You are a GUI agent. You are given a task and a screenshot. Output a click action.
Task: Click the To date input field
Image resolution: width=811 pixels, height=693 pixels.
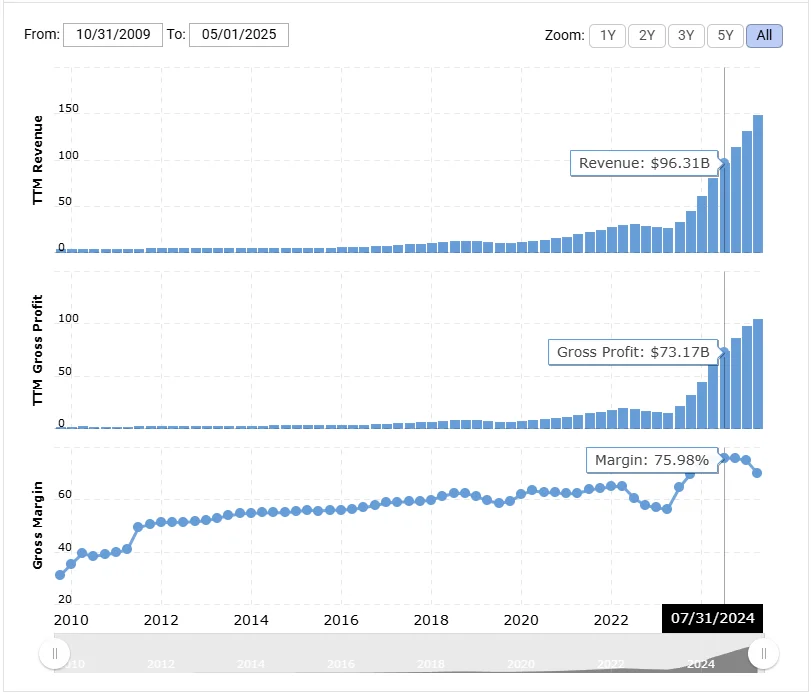238,35
